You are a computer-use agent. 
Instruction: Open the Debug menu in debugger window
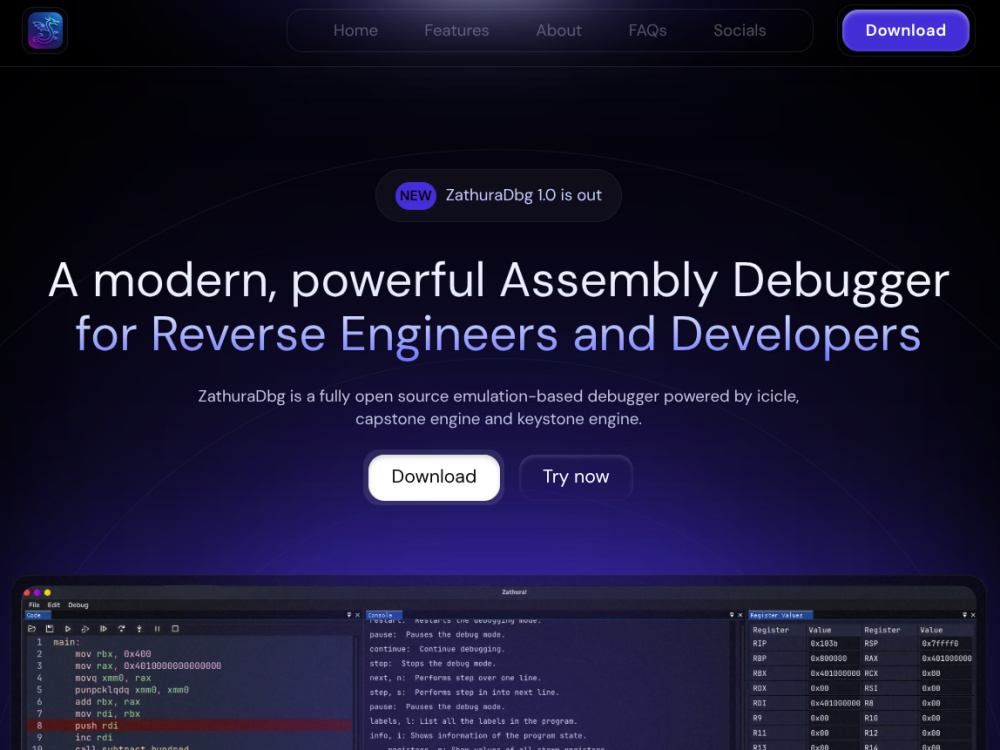(78, 605)
